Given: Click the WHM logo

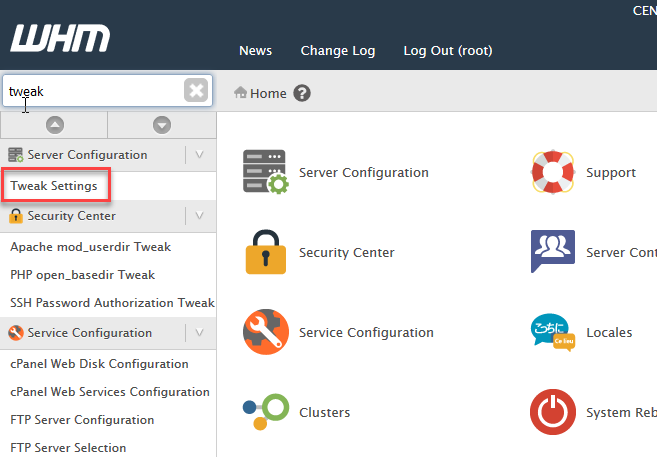Looking at the screenshot, I should tap(60, 38).
